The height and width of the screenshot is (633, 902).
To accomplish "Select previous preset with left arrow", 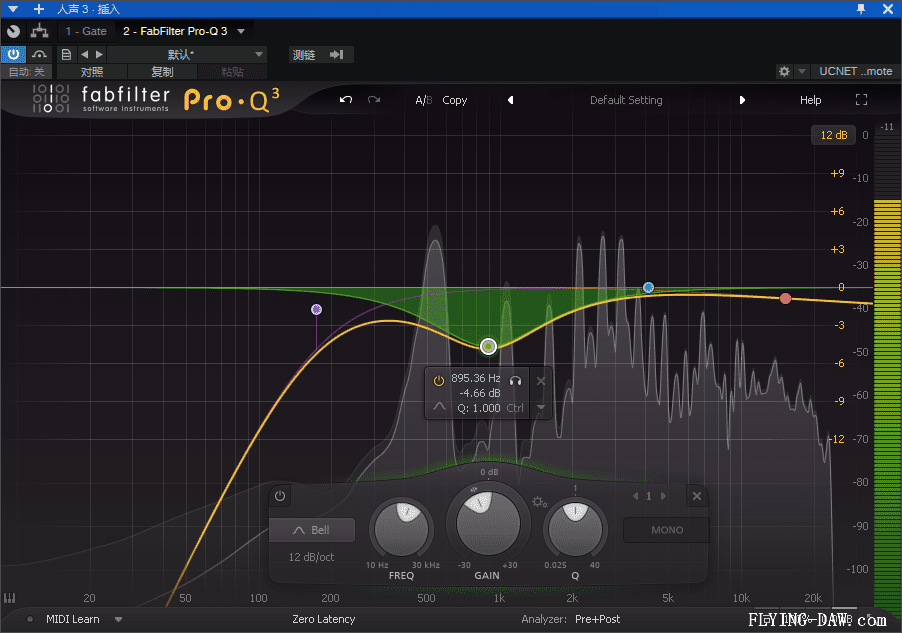I will (510, 100).
